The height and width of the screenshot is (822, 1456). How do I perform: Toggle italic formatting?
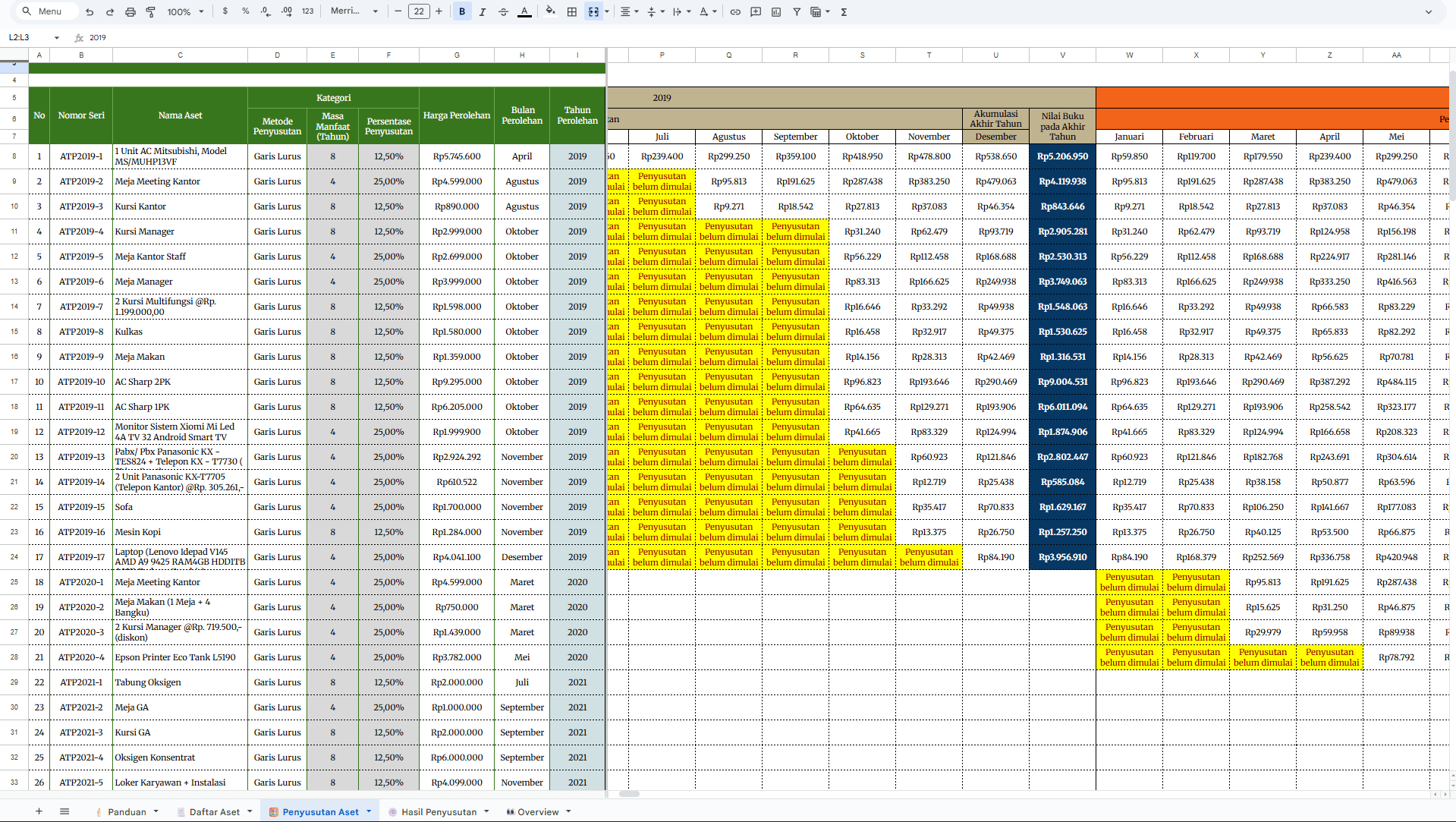(482, 12)
